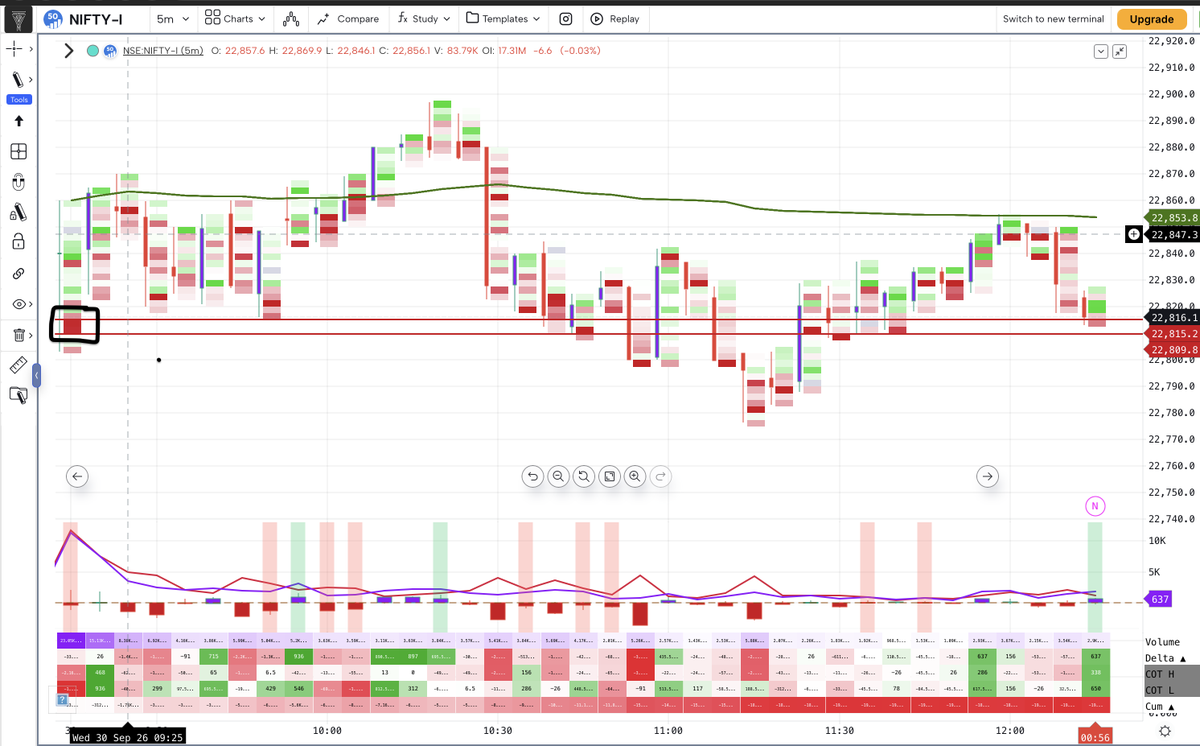Open chart settings gear icon
This screenshot has width=1200, height=746.
[1165, 732]
